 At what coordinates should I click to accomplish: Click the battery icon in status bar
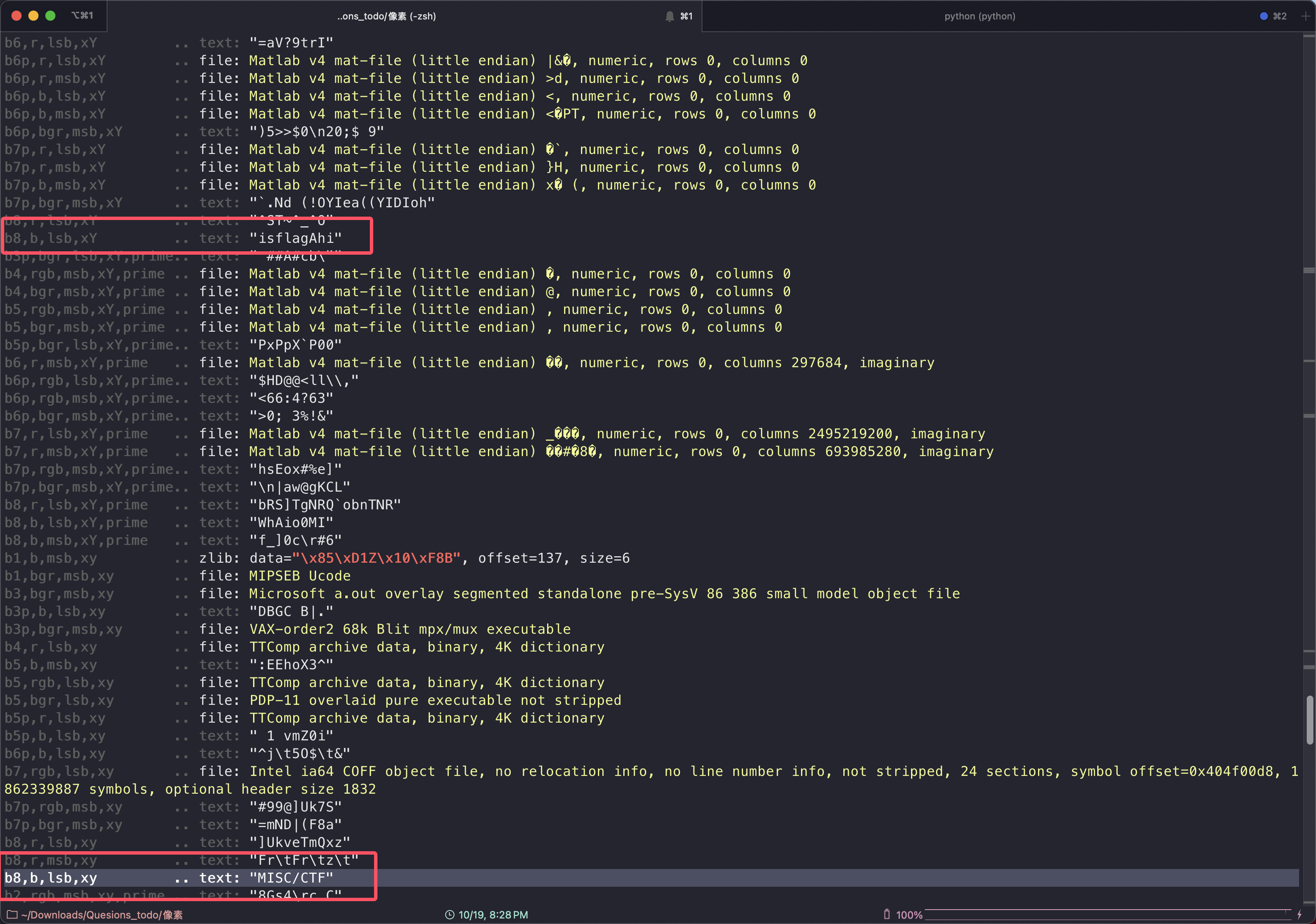click(x=887, y=914)
